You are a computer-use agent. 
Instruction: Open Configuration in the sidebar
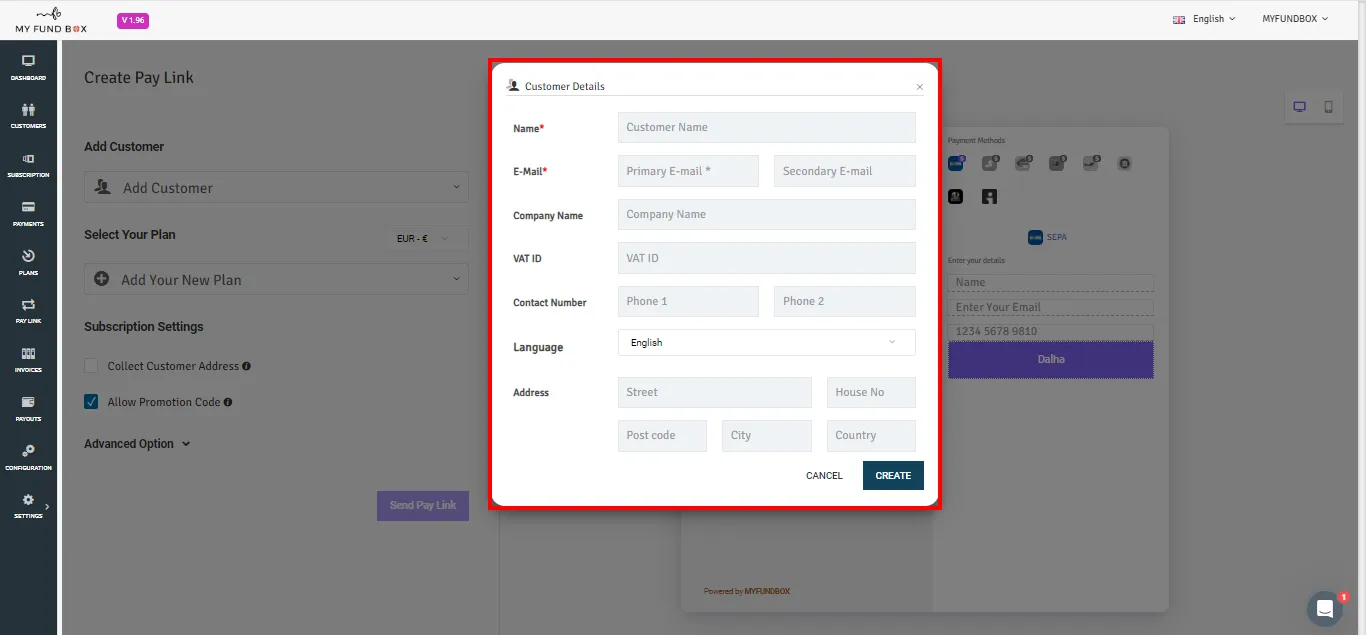pos(28,458)
